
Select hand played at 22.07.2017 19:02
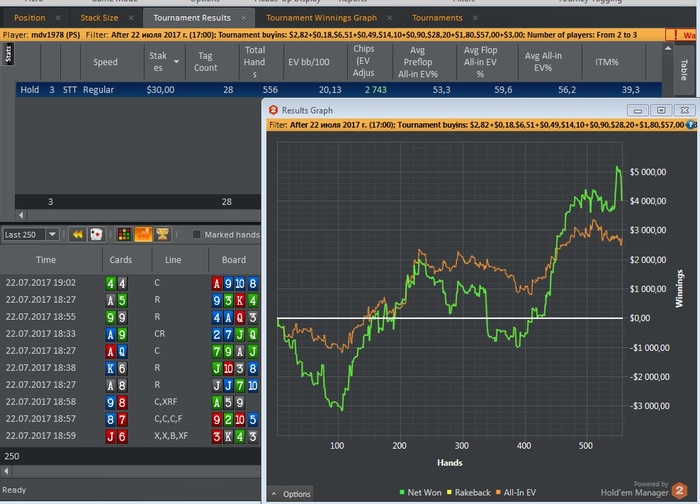click(x=130, y=283)
